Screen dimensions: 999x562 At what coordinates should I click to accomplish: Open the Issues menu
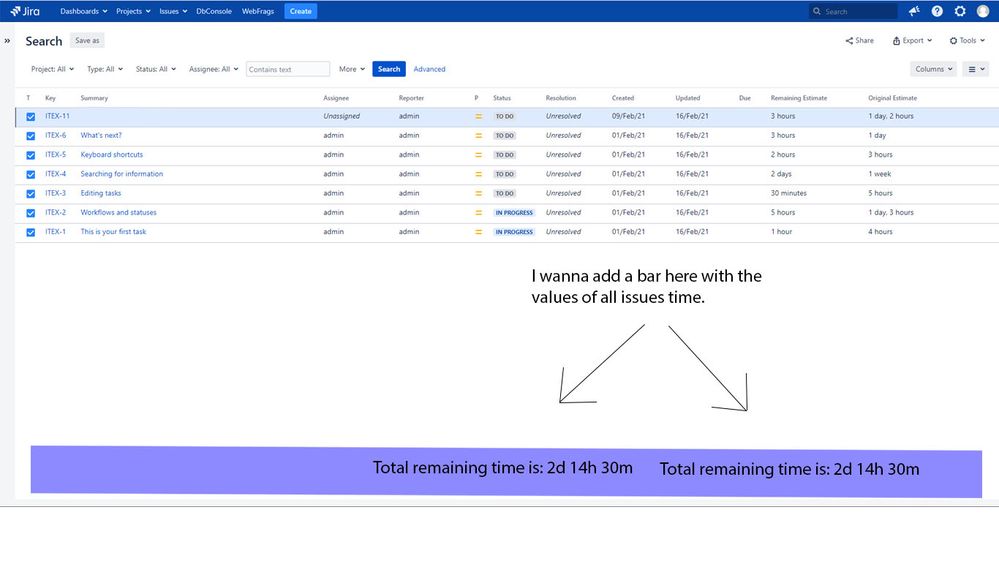click(173, 11)
